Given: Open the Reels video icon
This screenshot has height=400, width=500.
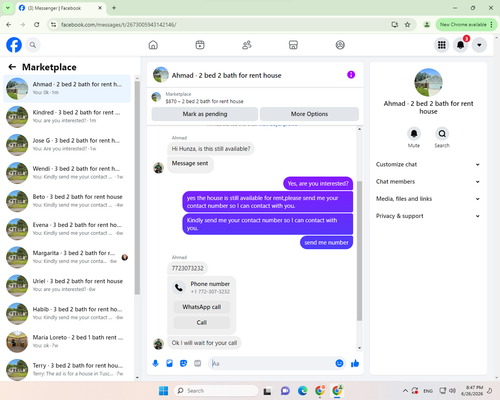Looking at the screenshot, I should tap(200, 45).
